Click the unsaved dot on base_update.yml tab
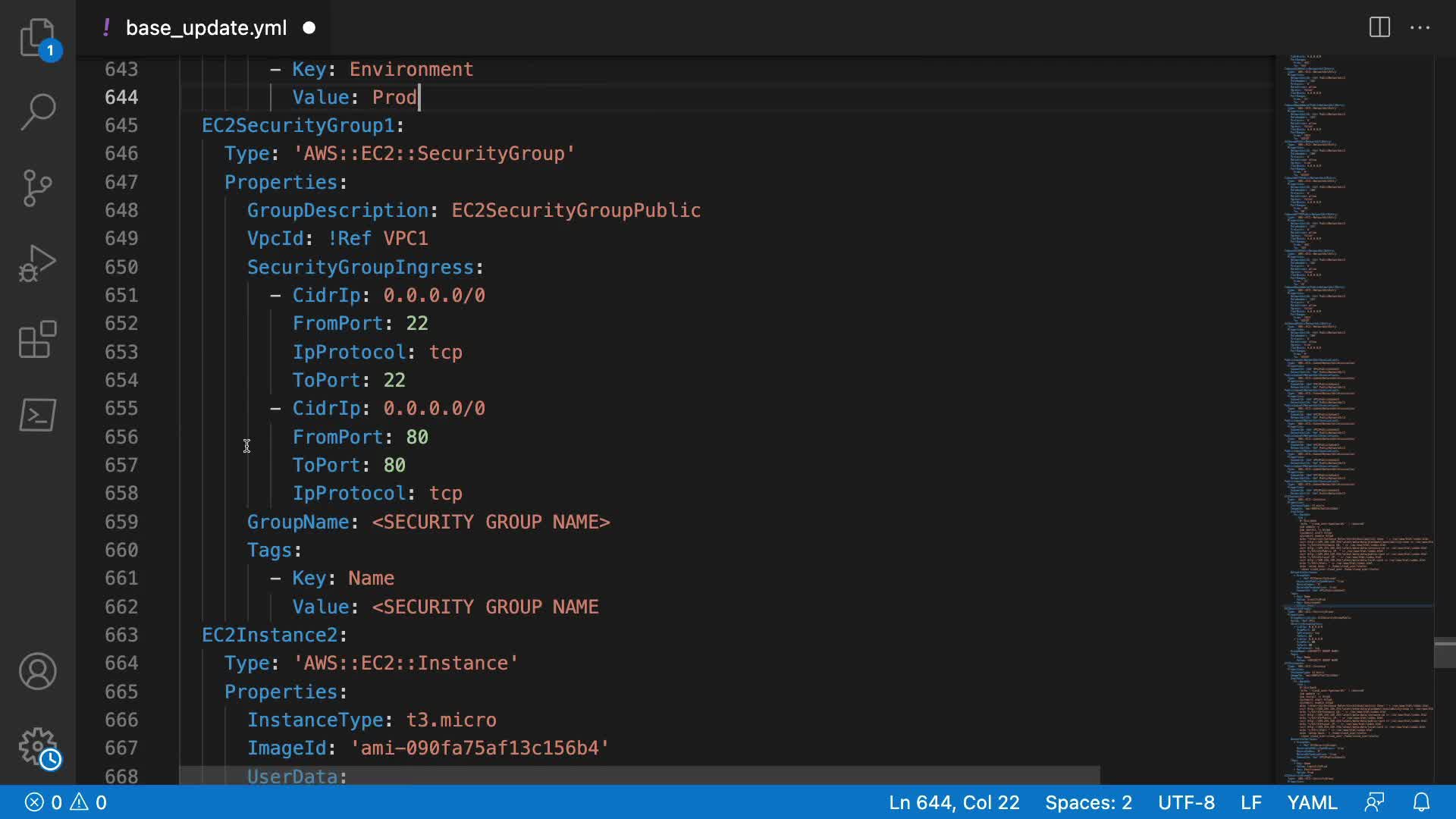The width and height of the screenshot is (1456, 819). click(309, 28)
